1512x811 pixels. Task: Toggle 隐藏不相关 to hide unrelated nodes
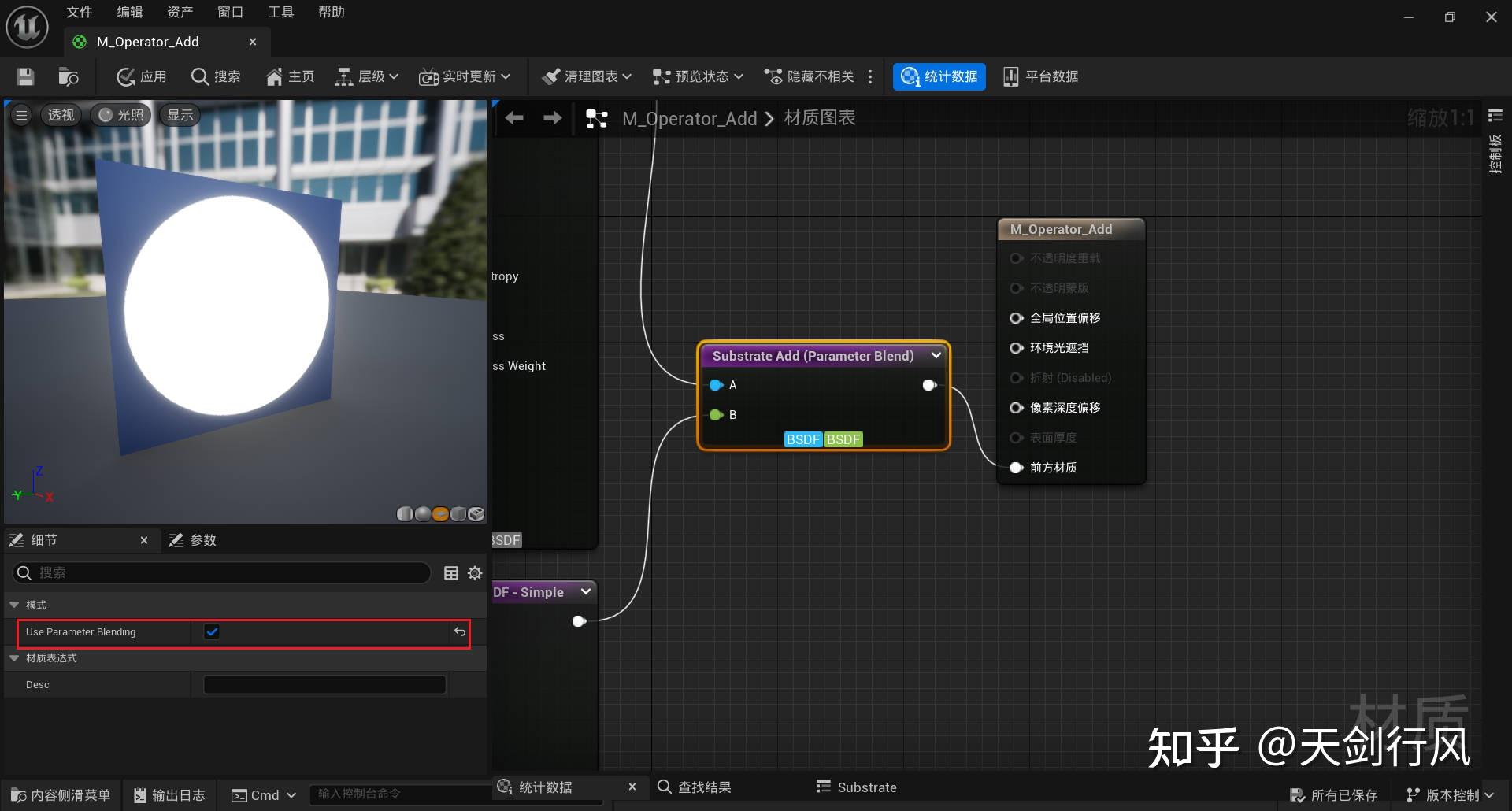coord(810,76)
